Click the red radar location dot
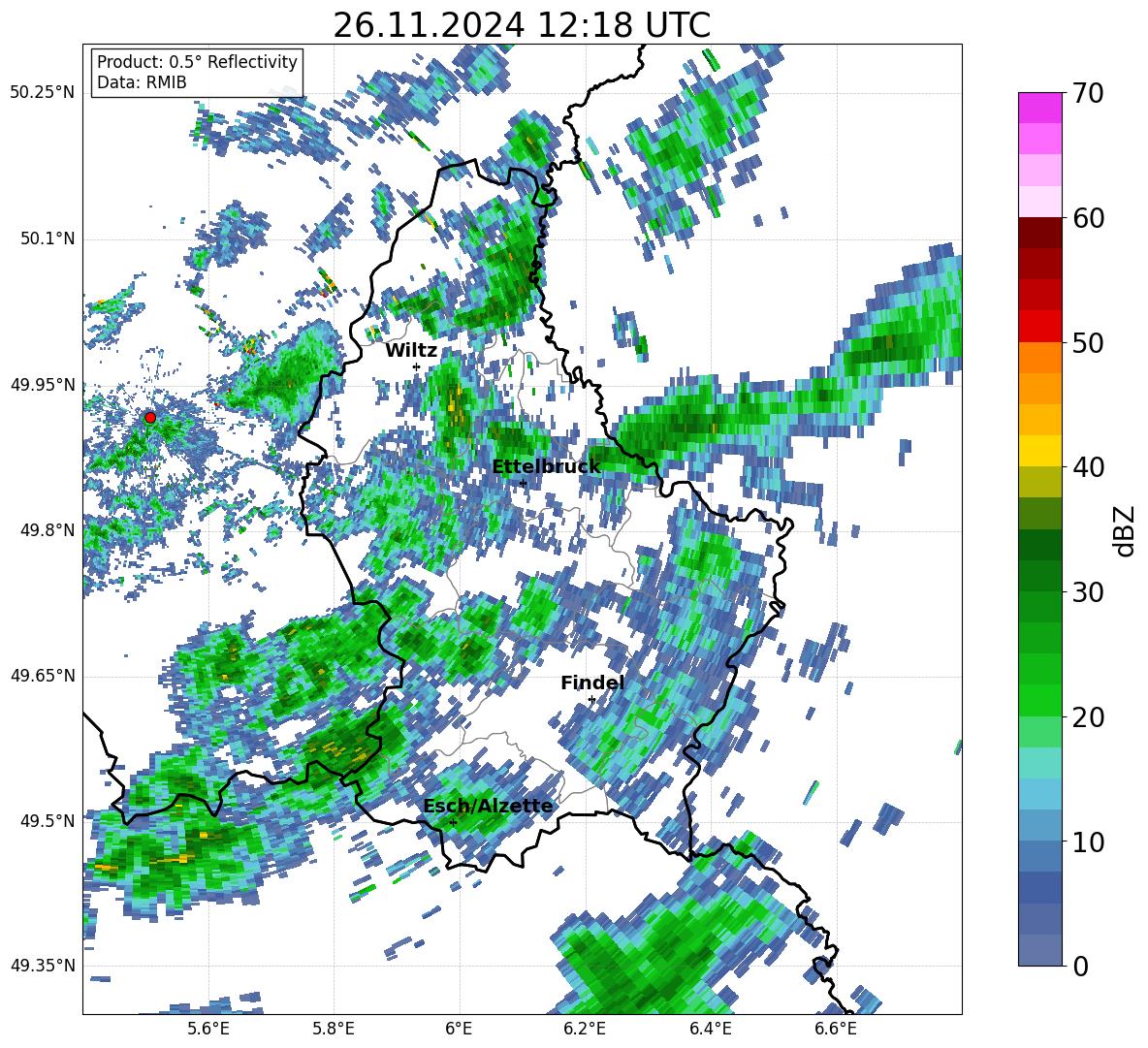Image resolution: width=1148 pixels, height=1048 pixels. [150, 417]
